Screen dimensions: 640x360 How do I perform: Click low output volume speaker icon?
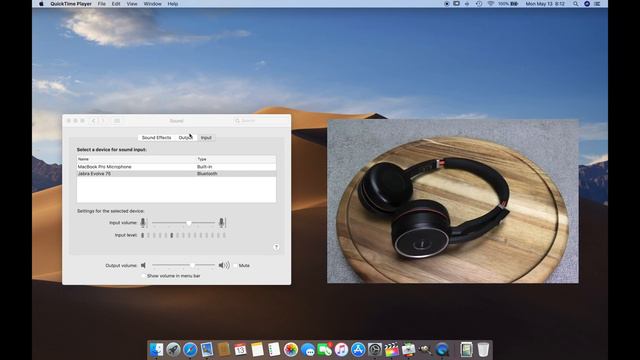pos(143,265)
